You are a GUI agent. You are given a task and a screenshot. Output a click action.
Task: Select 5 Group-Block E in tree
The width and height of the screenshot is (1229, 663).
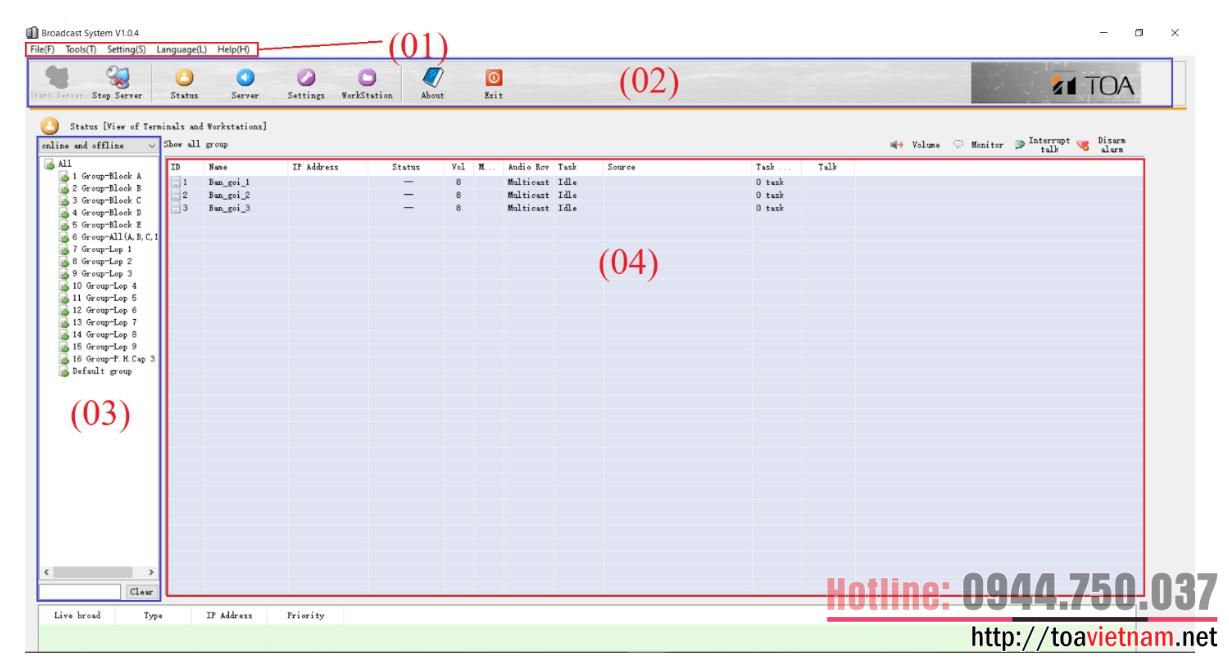105,224
